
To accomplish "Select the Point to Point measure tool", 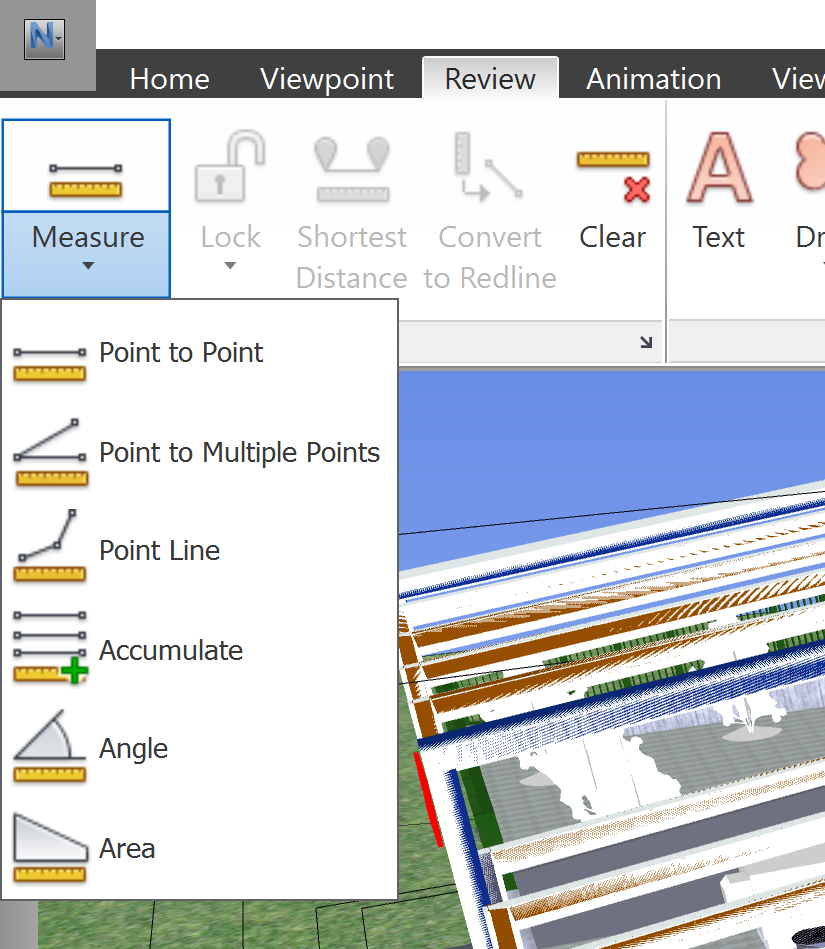I will tap(180, 353).
